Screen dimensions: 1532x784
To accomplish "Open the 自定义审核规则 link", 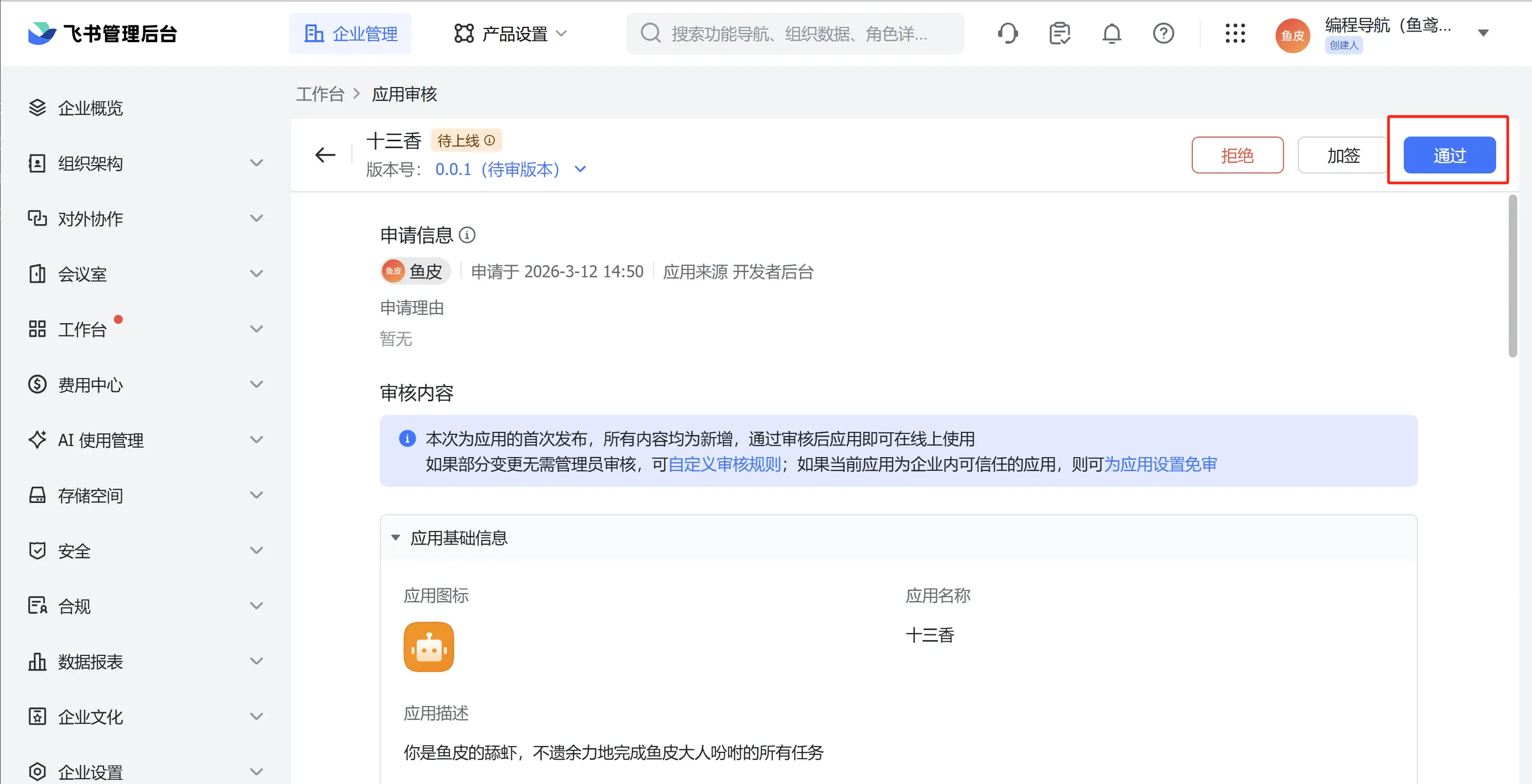I will pyautogui.click(x=724, y=464).
